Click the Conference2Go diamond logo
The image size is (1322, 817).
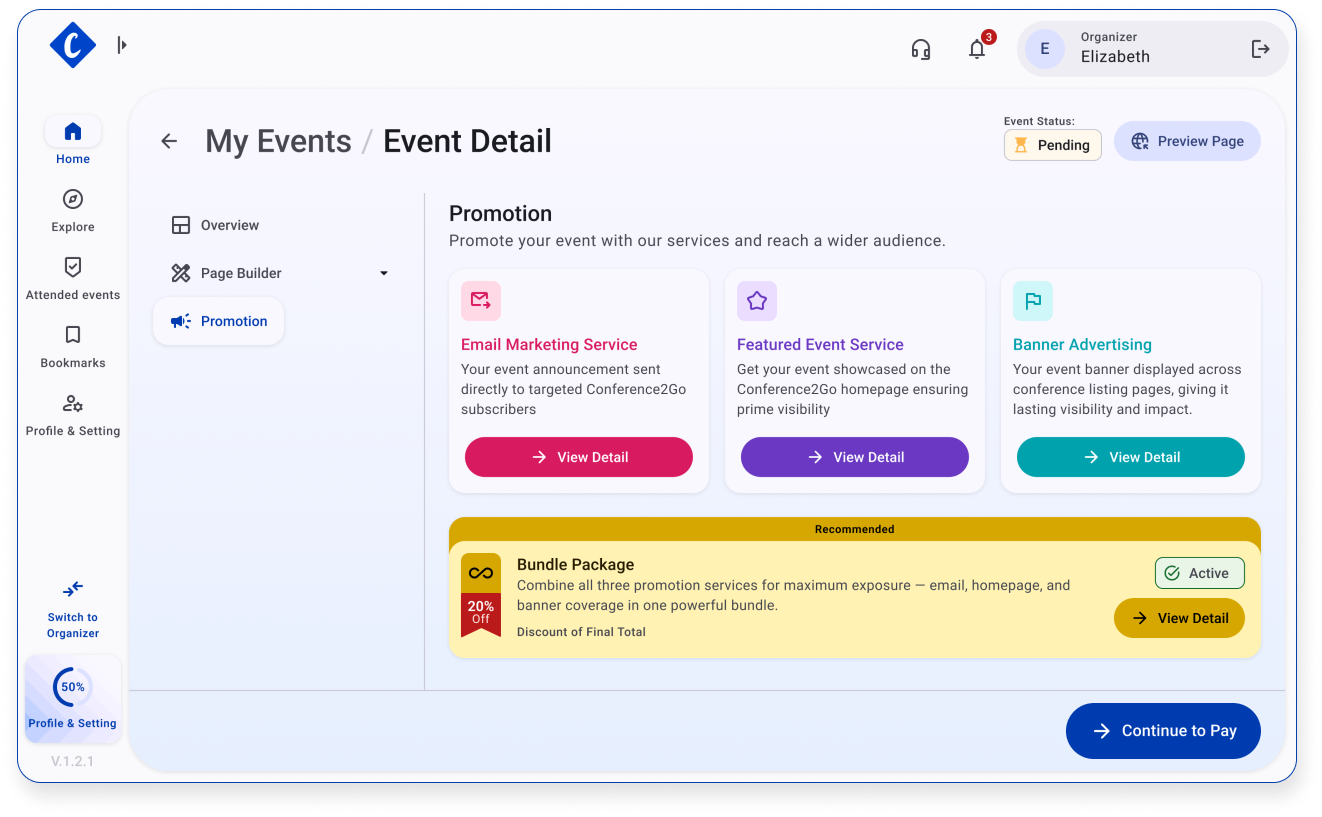click(72, 45)
